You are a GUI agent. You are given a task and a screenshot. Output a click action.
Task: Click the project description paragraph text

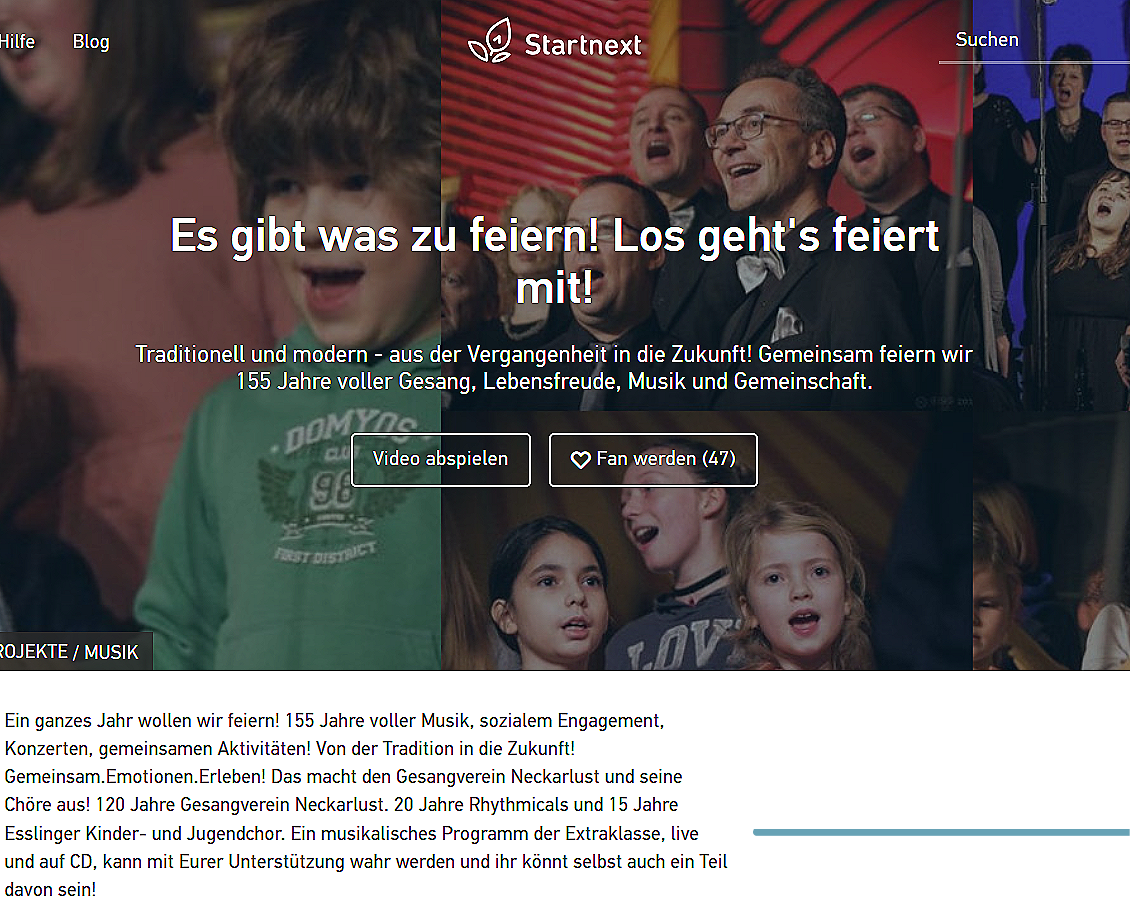click(366, 805)
